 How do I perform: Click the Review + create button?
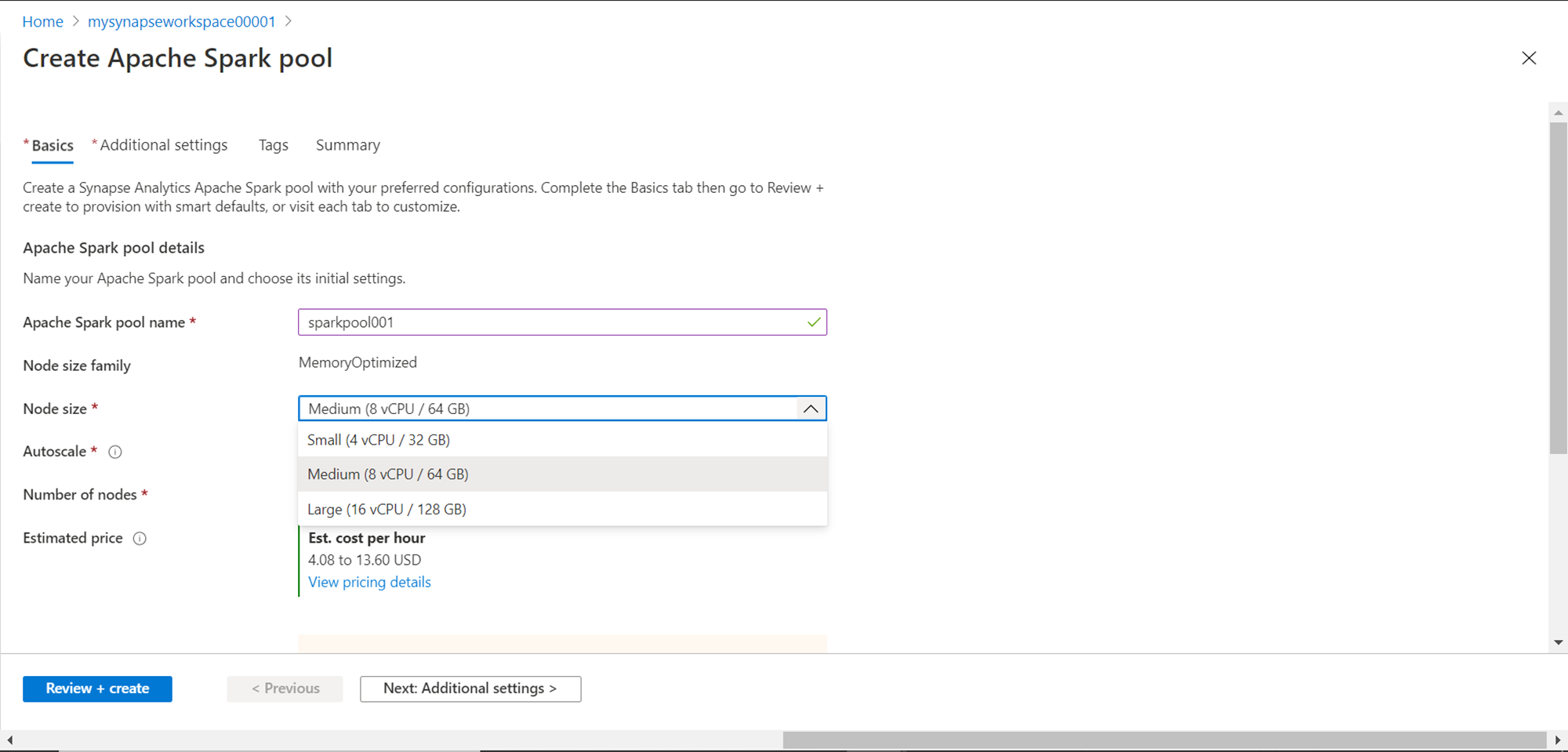point(97,688)
